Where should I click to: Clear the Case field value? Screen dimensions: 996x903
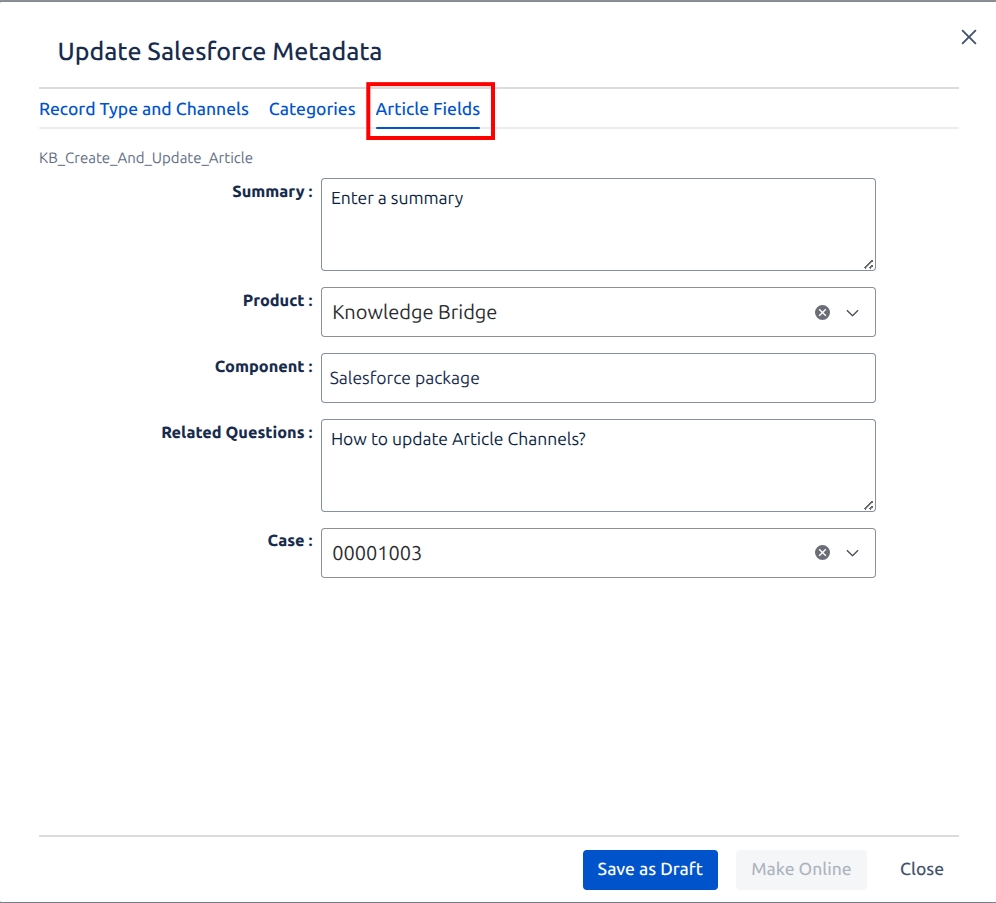click(x=822, y=552)
